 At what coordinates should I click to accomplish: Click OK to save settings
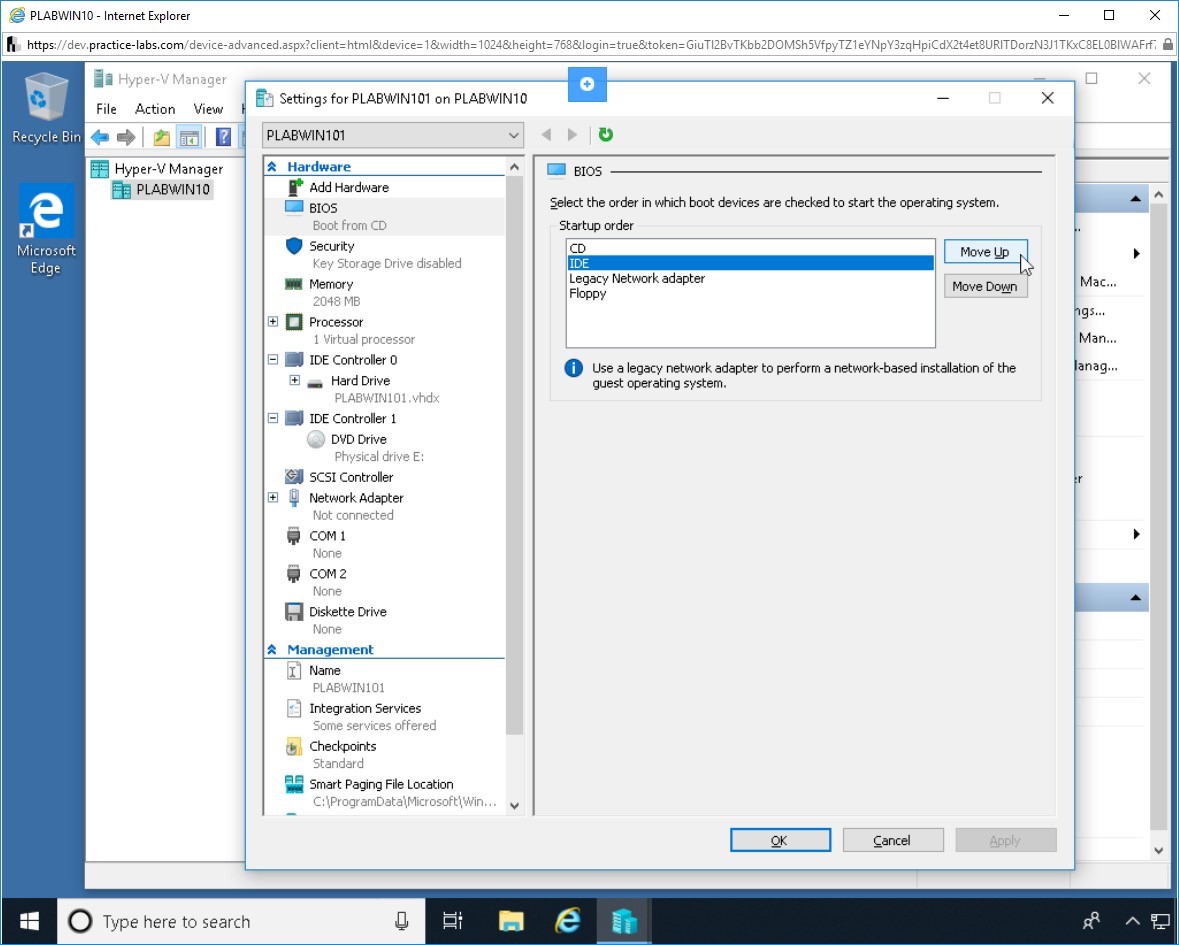(x=780, y=841)
